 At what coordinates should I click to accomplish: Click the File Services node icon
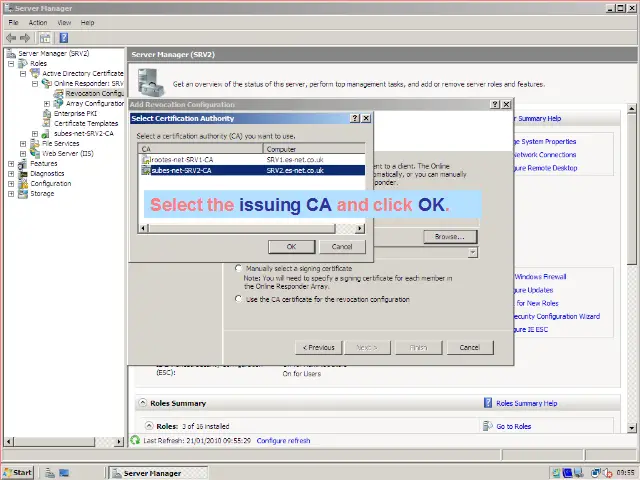point(35,143)
